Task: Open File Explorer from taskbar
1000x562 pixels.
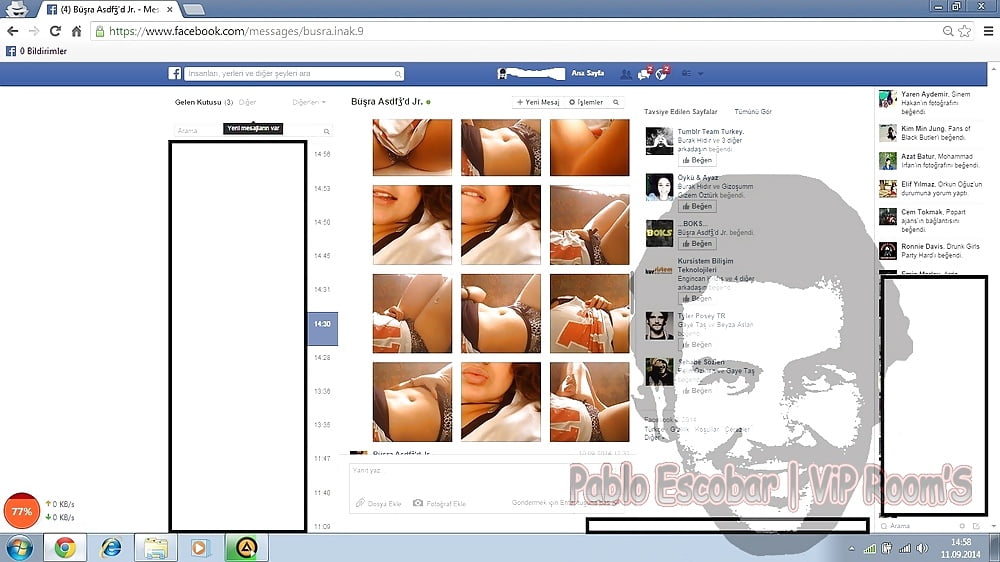Action: (x=156, y=548)
